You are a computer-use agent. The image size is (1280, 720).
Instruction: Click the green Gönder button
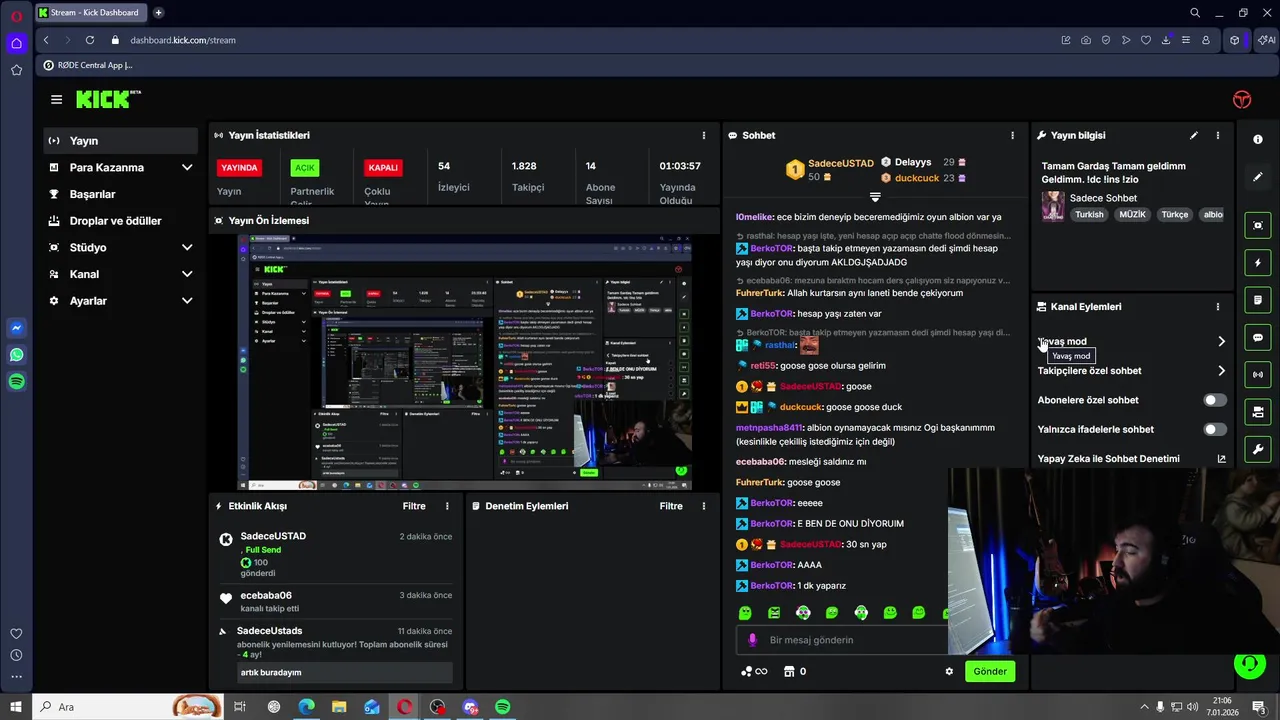click(x=990, y=671)
